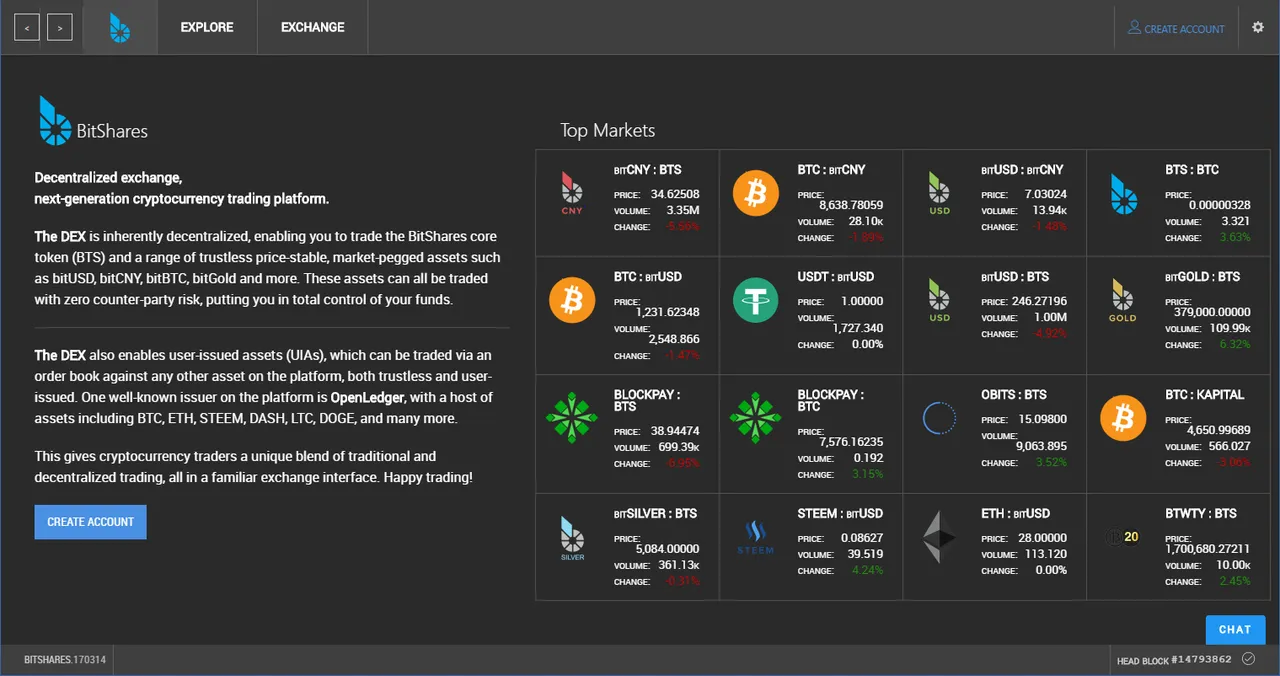Click the BitShares icon in BTS : BTC market
The width and height of the screenshot is (1280, 676).
coord(1123,194)
